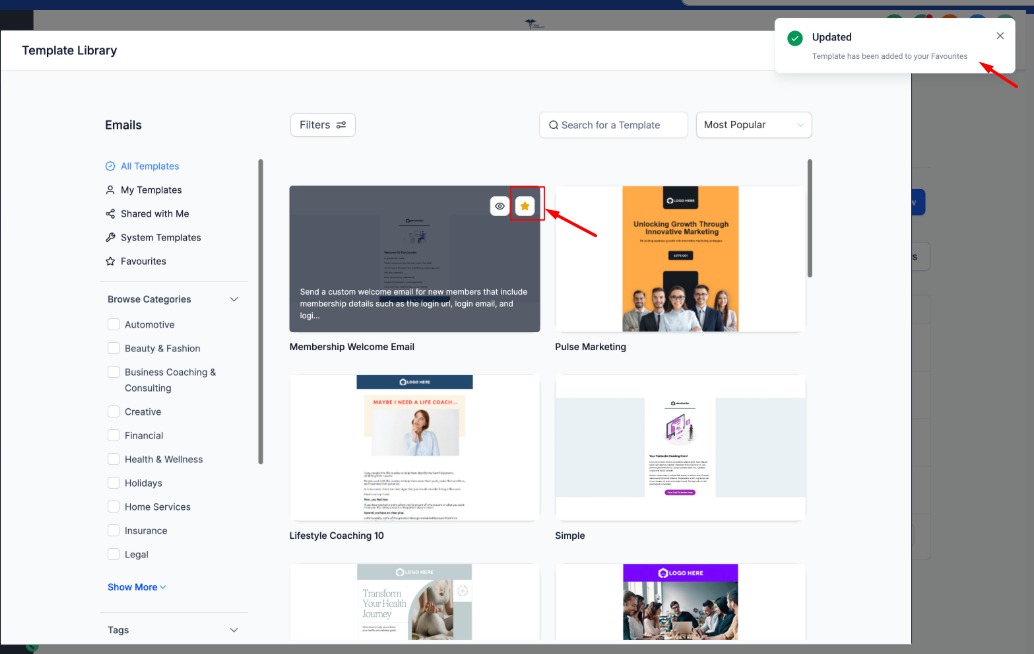Check the Financial category
Image resolution: width=1034 pixels, height=654 pixels.
pos(113,435)
